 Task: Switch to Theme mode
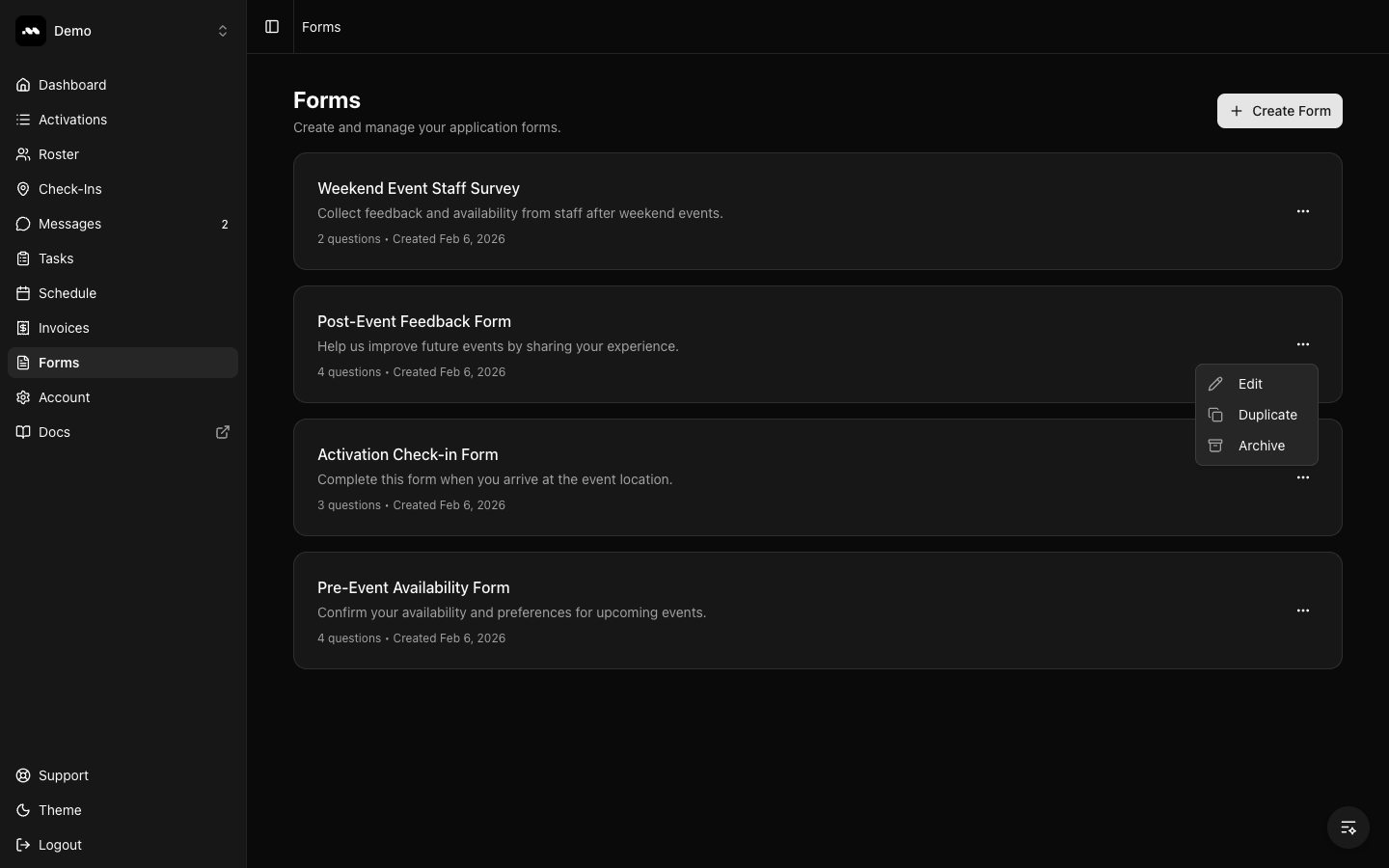click(x=59, y=810)
